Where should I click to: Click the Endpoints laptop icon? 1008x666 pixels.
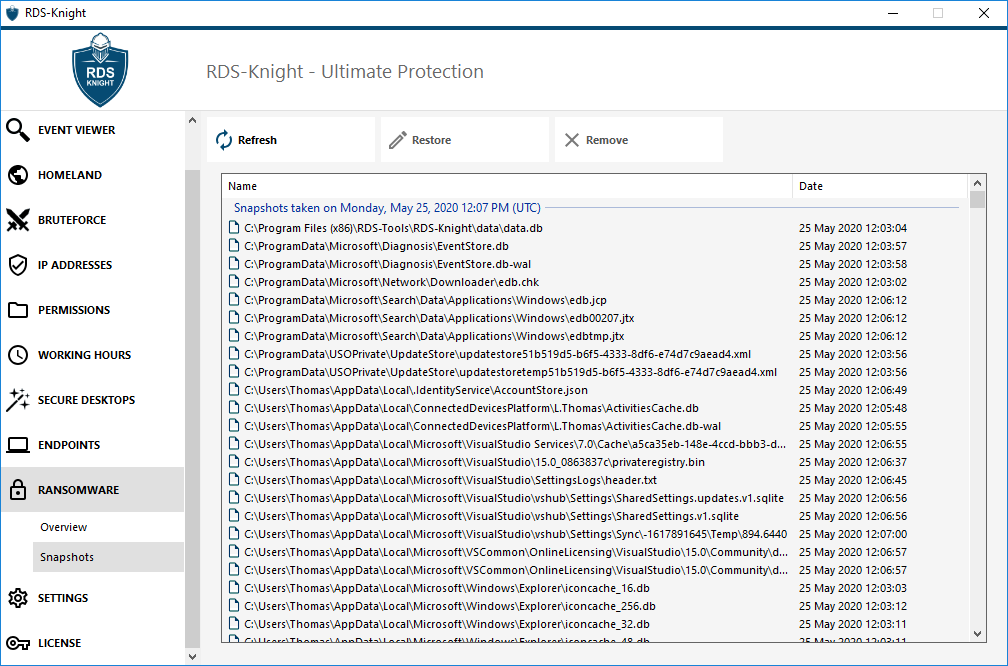point(17,445)
